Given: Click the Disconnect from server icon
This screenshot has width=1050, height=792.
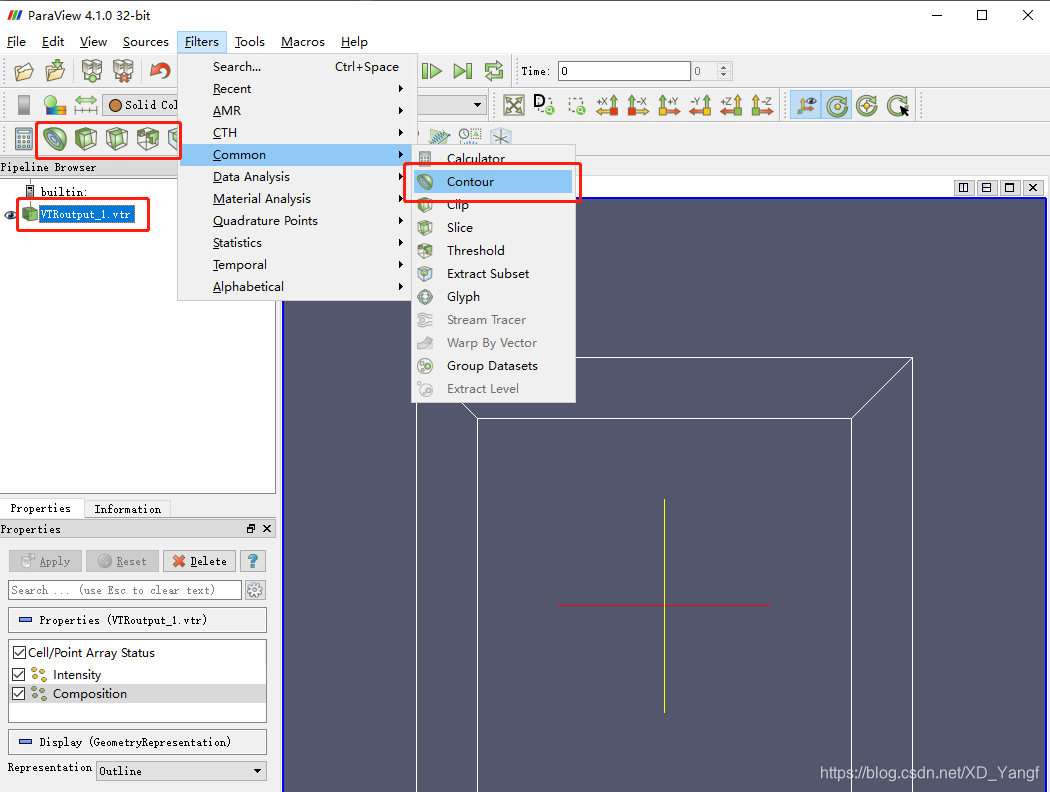Looking at the screenshot, I should click(x=123, y=70).
